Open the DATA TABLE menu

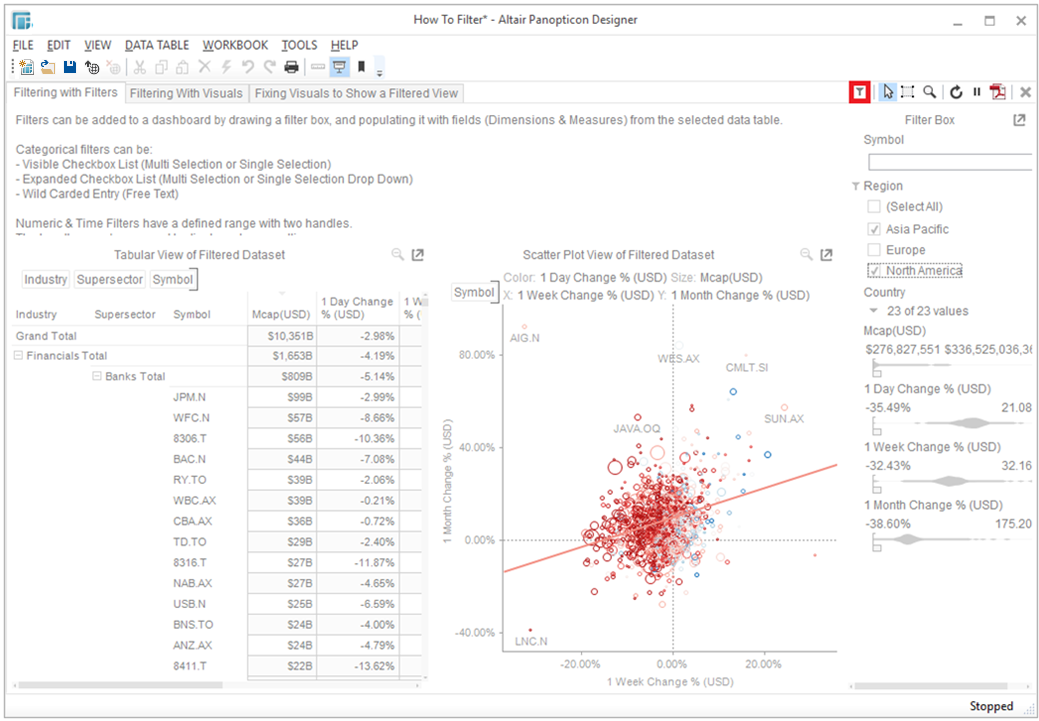[x=157, y=45]
